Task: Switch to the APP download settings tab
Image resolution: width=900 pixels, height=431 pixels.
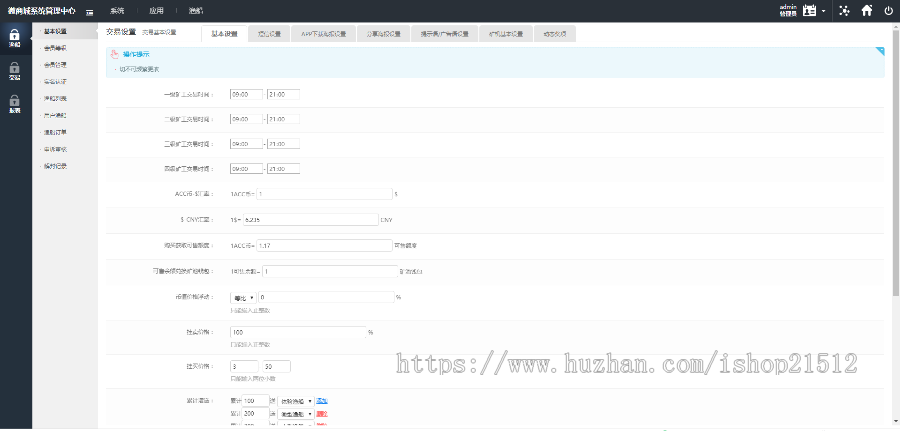Action: pos(324,34)
